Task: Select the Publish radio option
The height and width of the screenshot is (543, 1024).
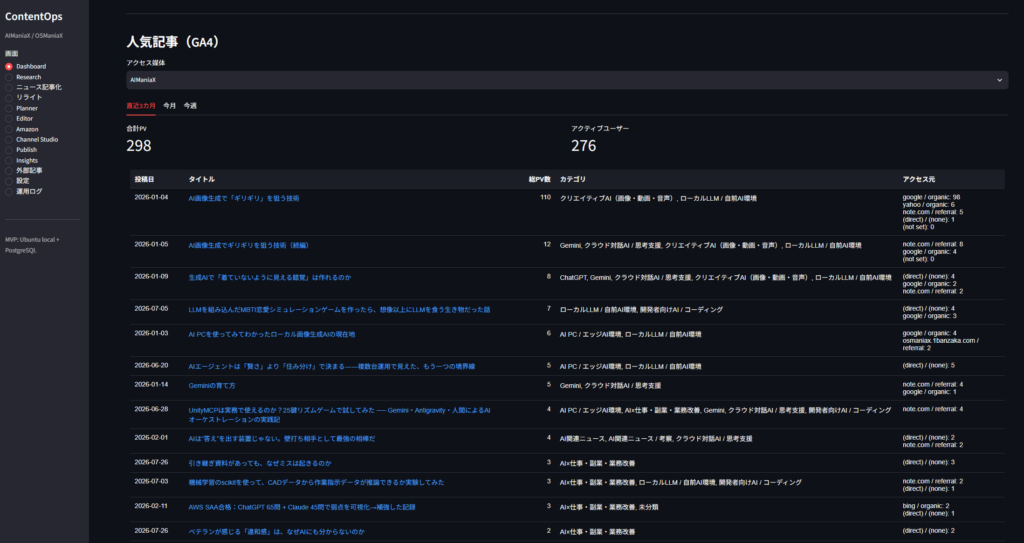Action: tap(21, 150)
